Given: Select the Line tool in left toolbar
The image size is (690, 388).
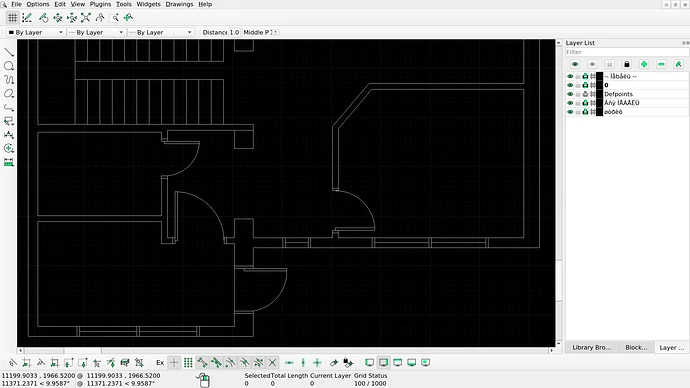Looking at the screenshot, I should pyautogui.click(x=9, y=52).
